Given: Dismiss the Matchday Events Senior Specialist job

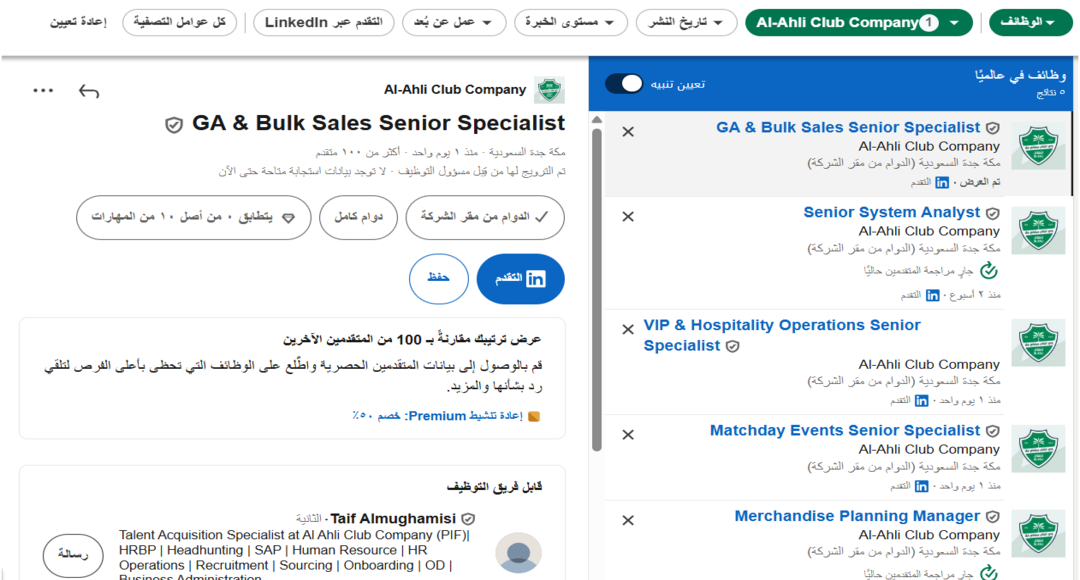Looking at the screenshot, I should click(628, 435).
